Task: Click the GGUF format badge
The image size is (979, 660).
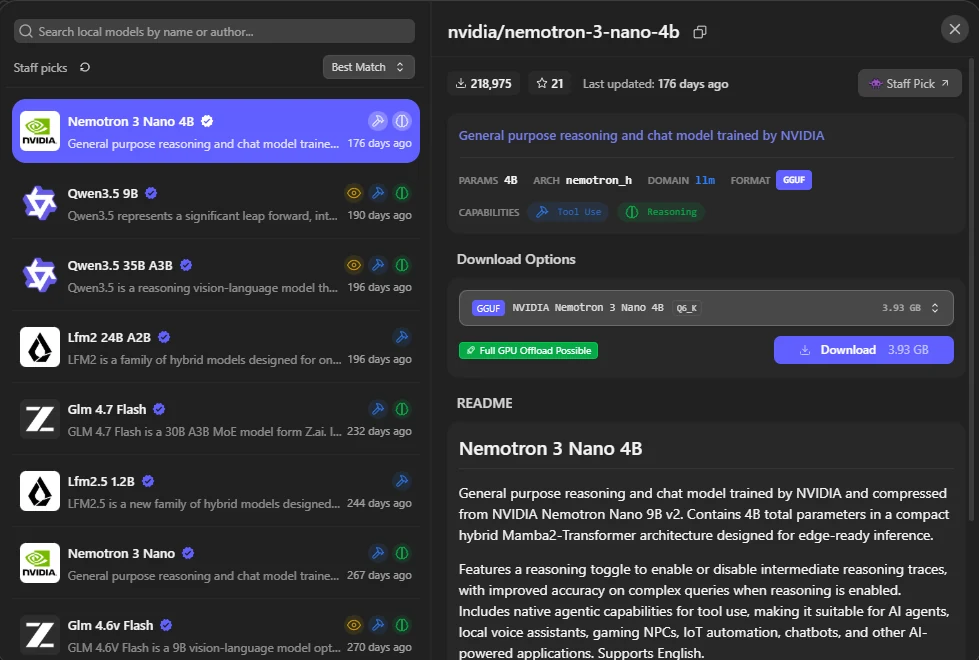Action: (x=794, y=180)
